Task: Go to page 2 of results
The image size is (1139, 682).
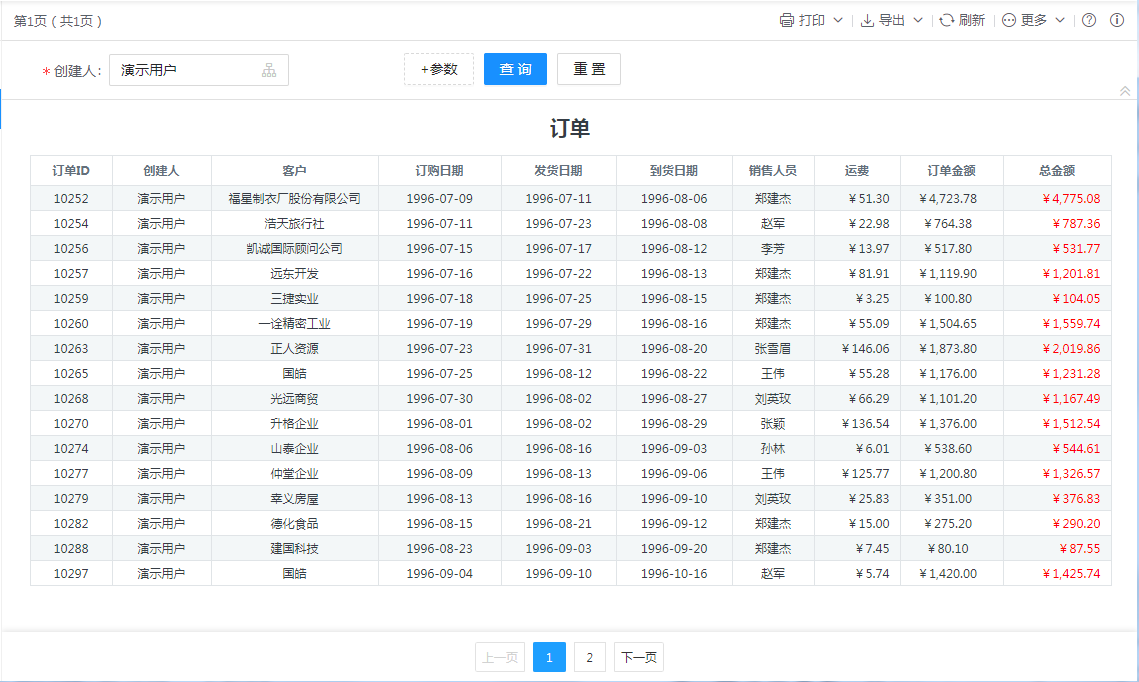Action: point(590,657)
